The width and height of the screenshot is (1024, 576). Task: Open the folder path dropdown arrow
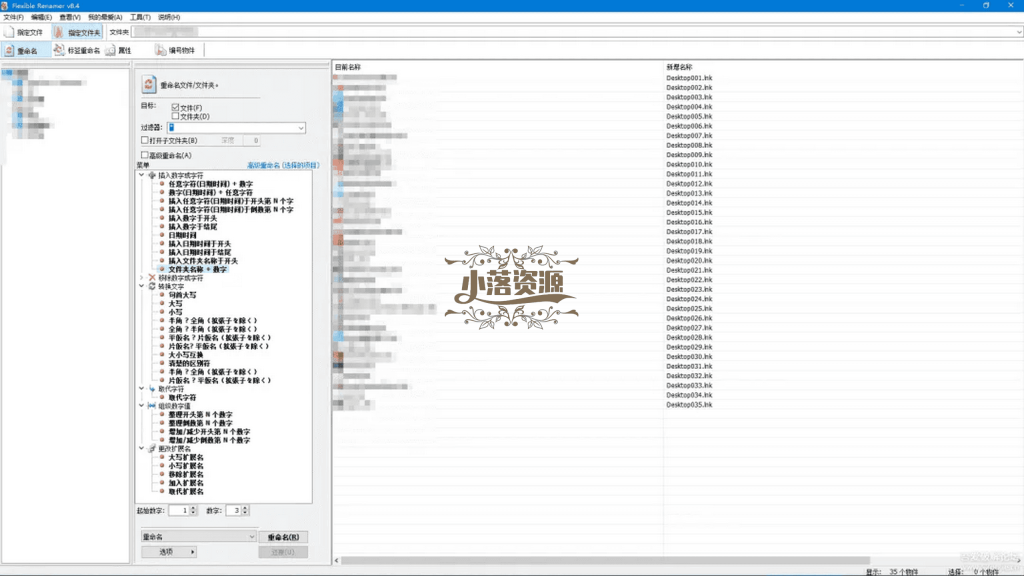pos(1018,32)
